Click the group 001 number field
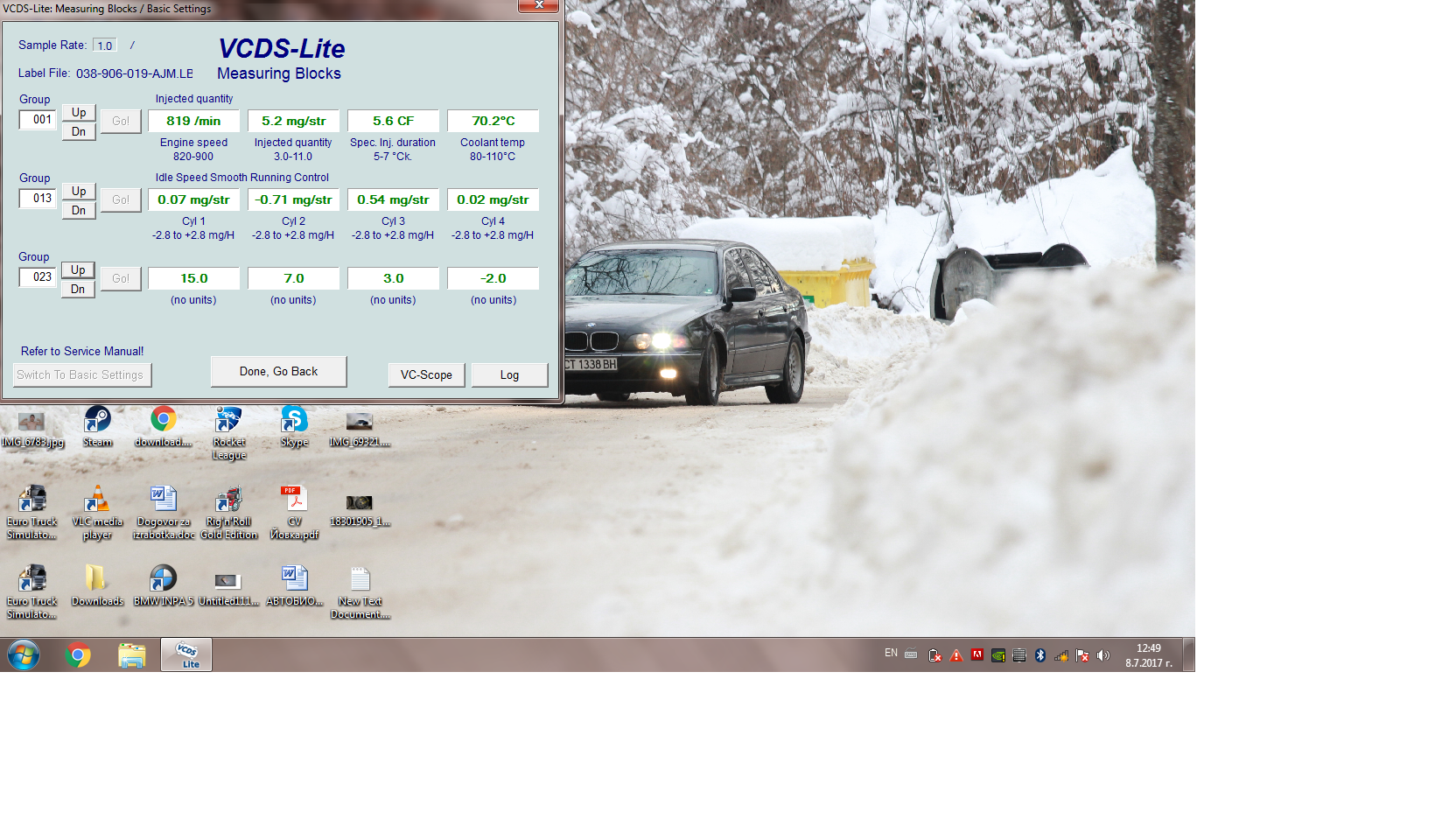The height and width of the screenshot is (819, 1456). tap(38, 120)
